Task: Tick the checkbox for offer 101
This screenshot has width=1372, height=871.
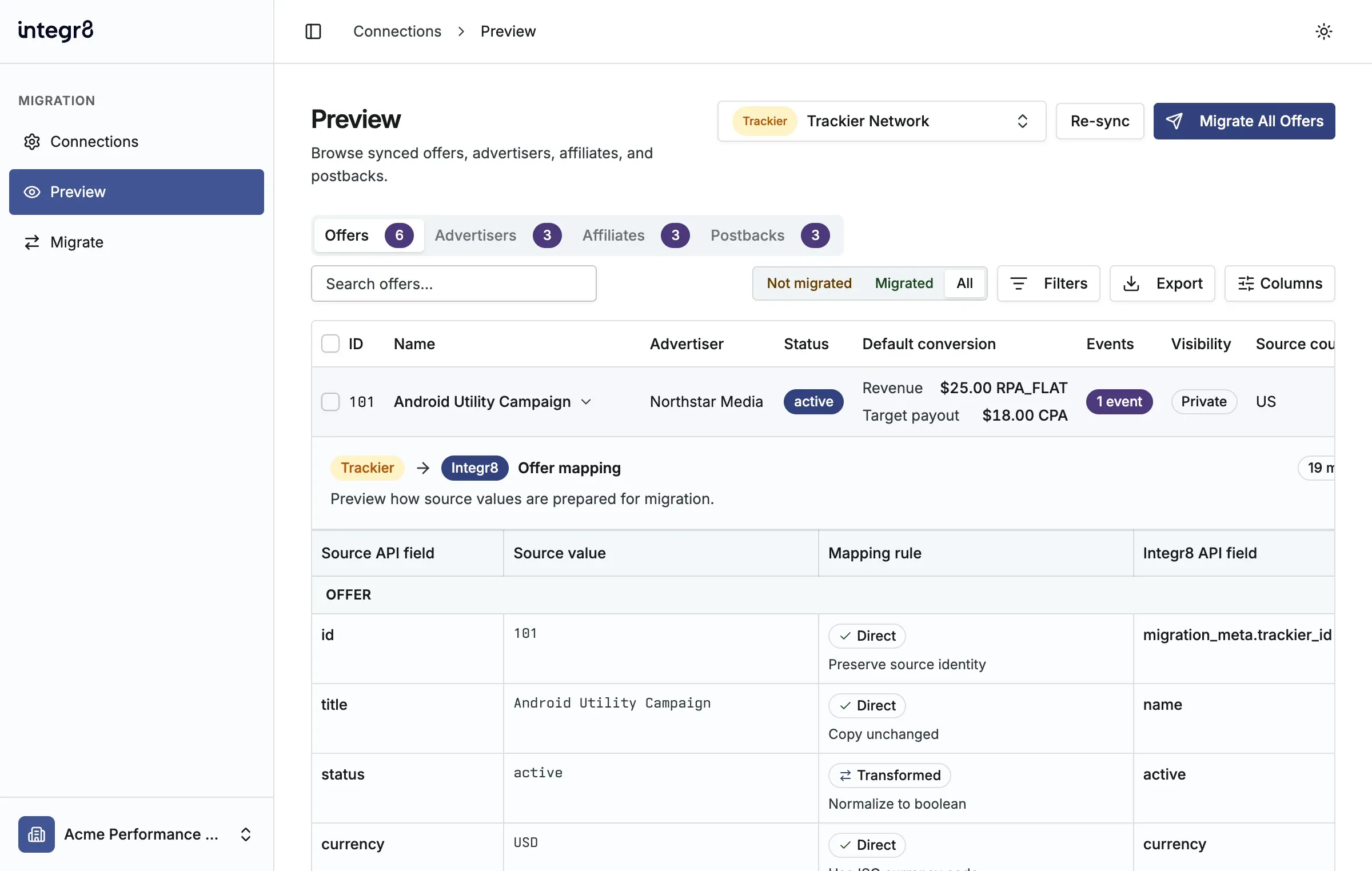Action: pyautogui.click(x=330, y=402)
